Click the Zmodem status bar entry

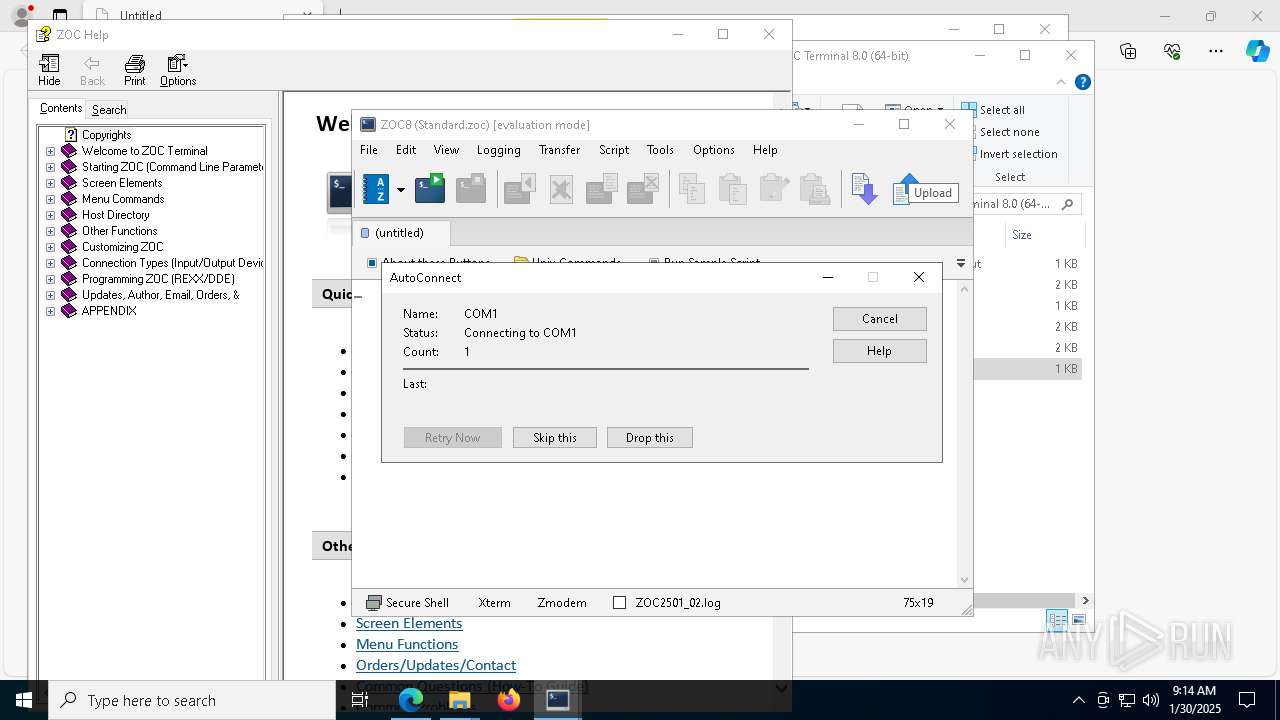[562, 603]
